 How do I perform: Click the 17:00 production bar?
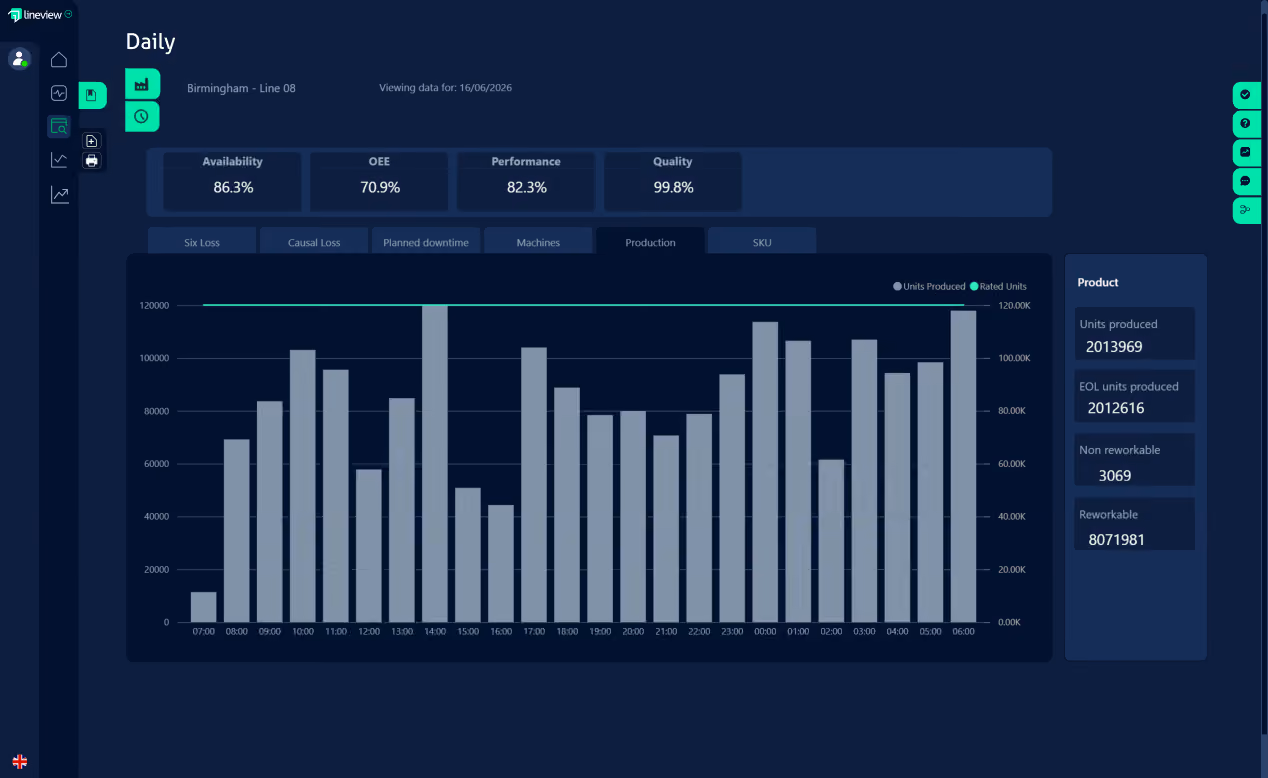pyautogui.click(x=534, y=485)
